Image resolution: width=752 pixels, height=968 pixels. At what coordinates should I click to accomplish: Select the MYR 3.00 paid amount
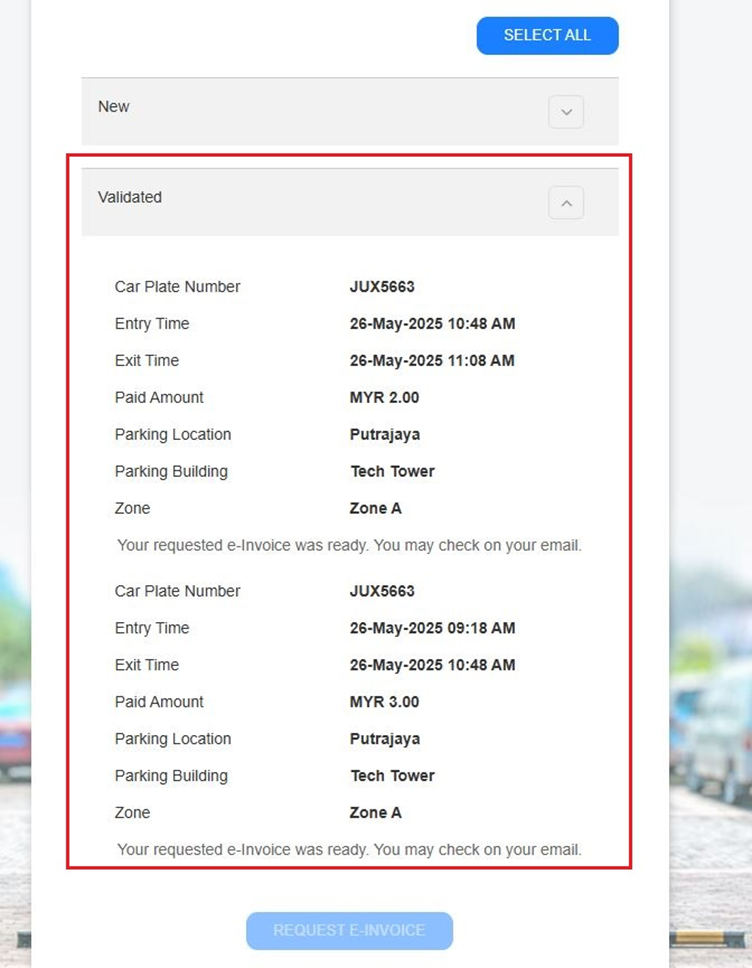coord(384,702)
